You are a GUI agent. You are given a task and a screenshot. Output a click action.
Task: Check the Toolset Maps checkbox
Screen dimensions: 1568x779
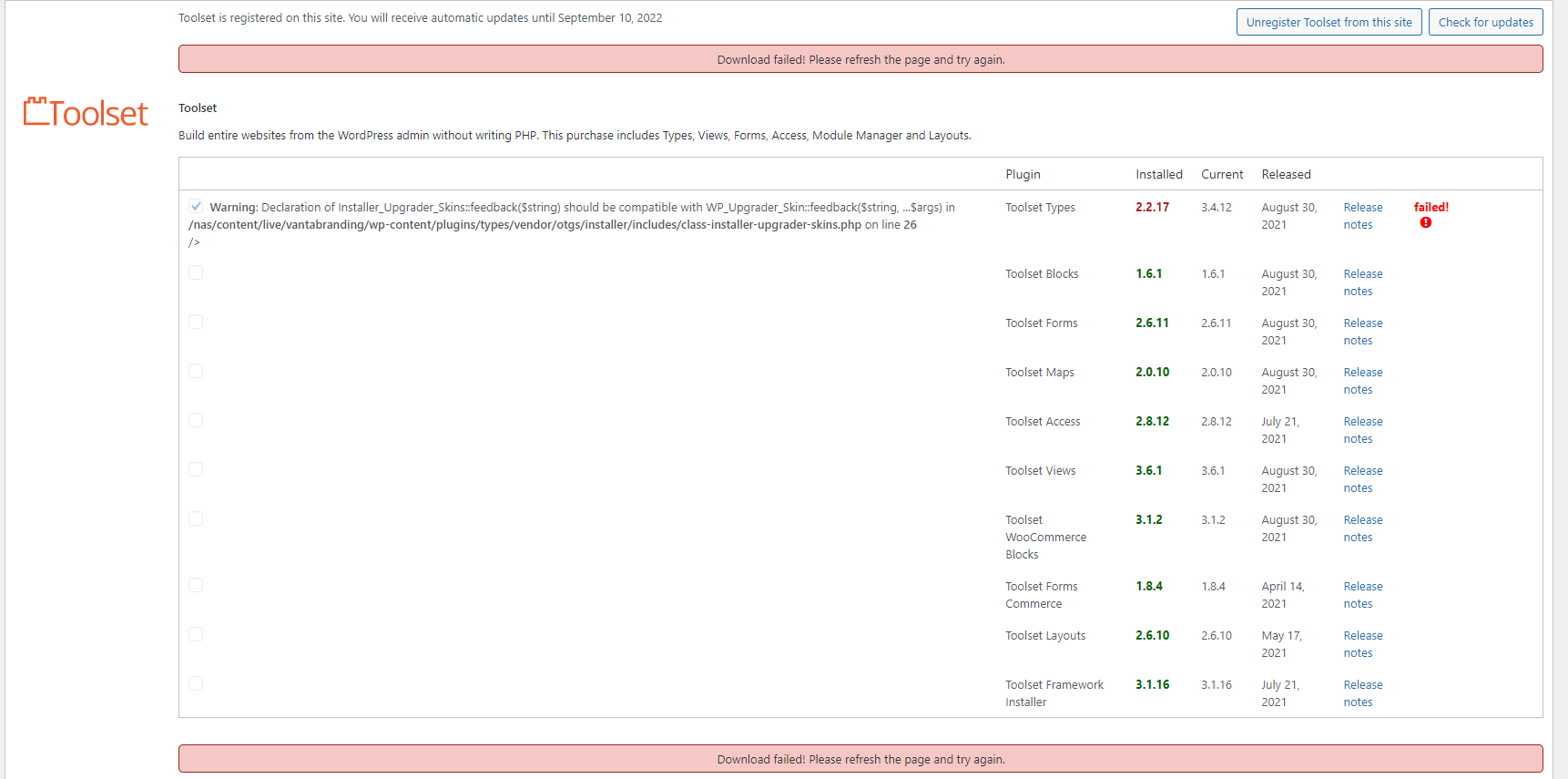click(x=196, y=371)
